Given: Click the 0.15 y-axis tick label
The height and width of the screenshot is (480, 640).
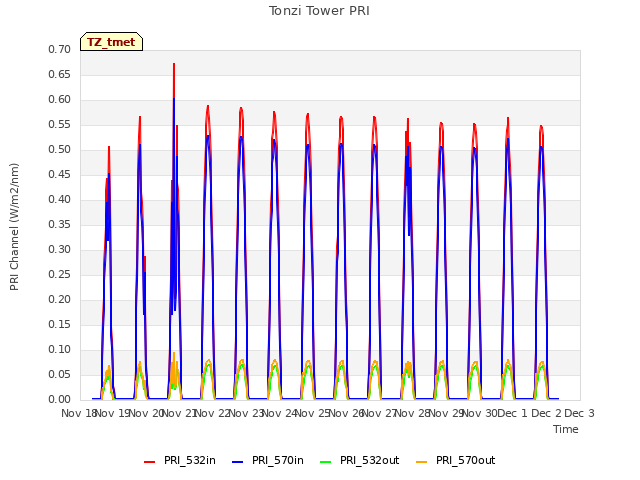Looking at the screenshot, I should [x=60, y=324].
